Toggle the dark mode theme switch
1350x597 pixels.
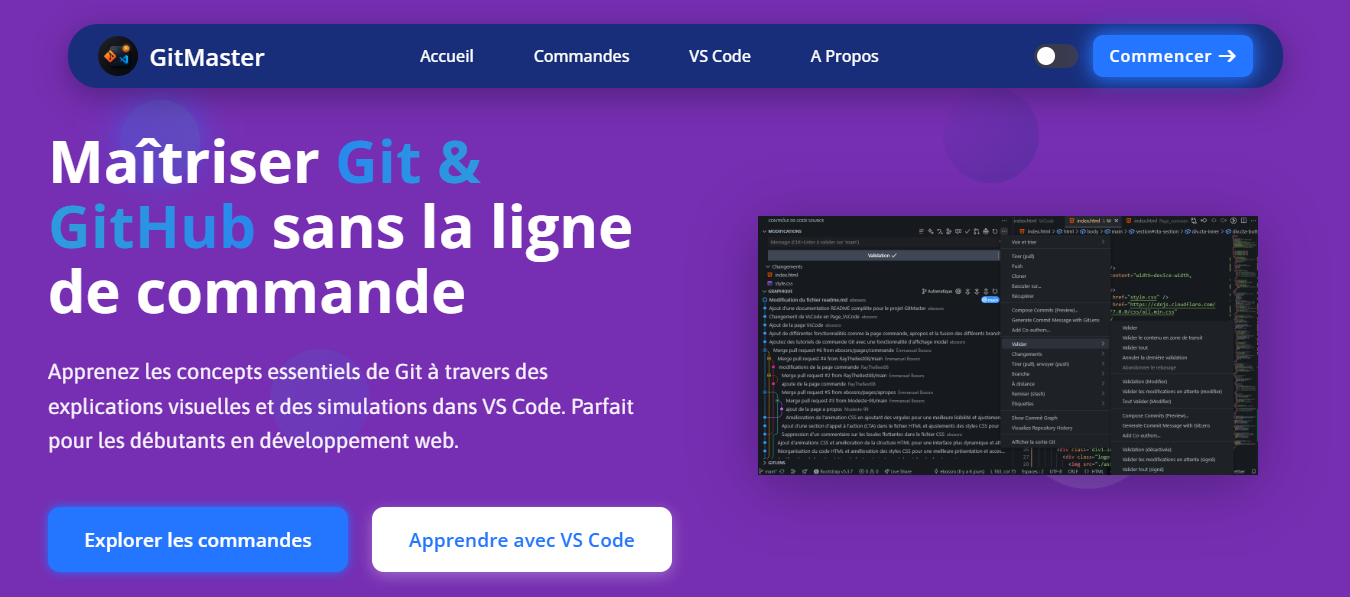click(x=1055, y=56)
